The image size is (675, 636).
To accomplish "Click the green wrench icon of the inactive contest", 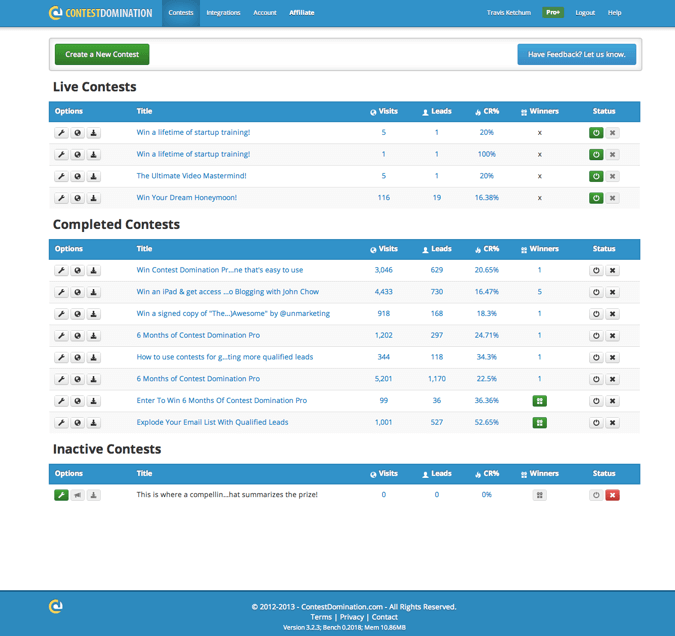I will tap(62, 495).
